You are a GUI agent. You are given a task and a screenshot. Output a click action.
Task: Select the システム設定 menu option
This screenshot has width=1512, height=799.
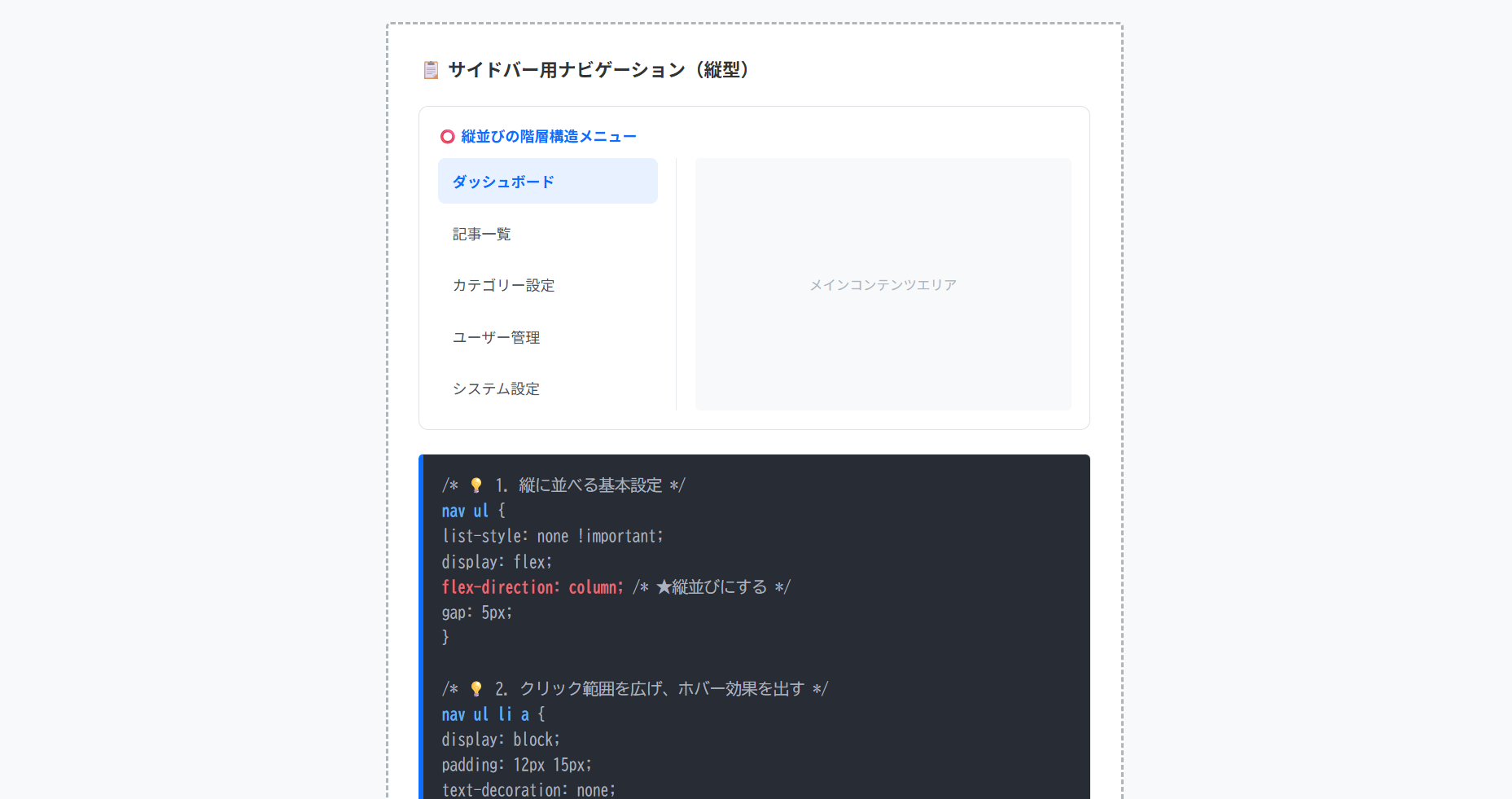tap(496, 389)
